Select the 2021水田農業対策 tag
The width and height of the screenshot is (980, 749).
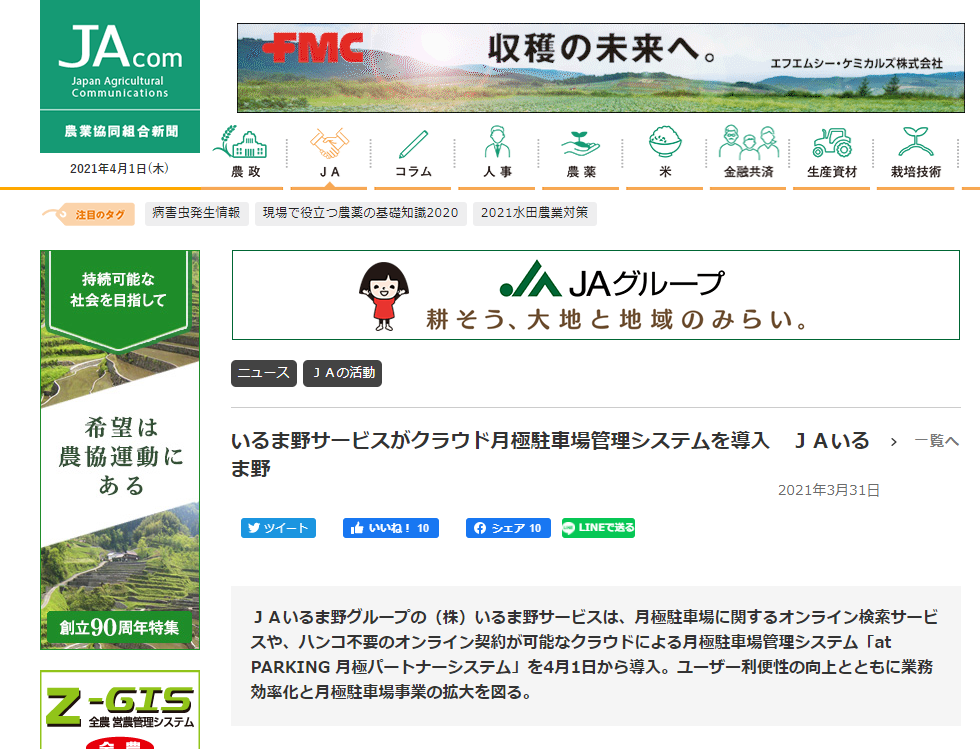pos(534,213)
